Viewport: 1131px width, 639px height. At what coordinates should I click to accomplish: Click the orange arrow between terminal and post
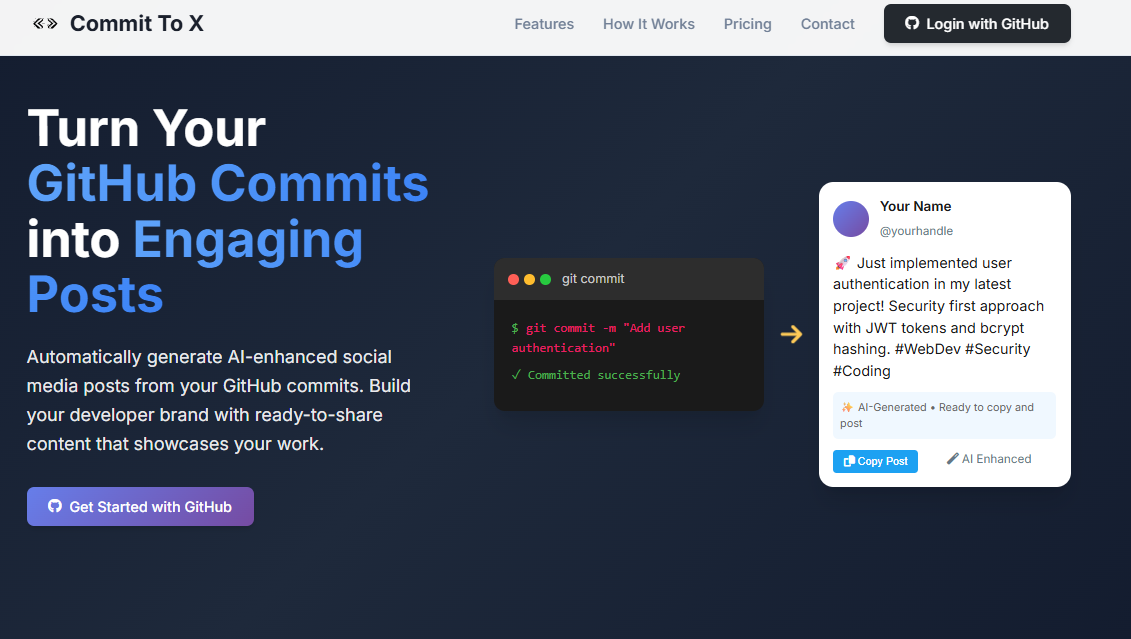(x=792, y=334)
